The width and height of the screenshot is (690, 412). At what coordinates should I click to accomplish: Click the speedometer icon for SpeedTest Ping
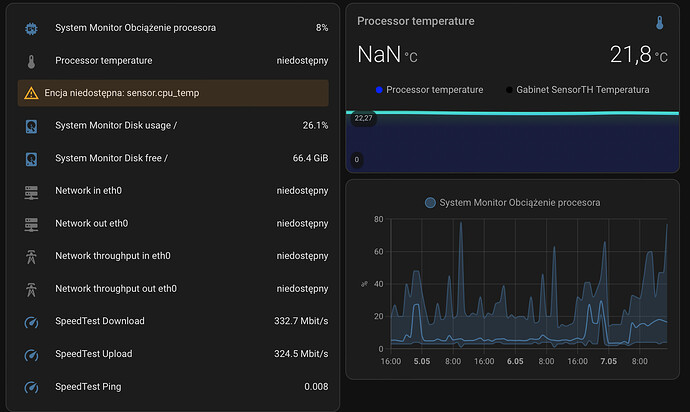point(31,388)
